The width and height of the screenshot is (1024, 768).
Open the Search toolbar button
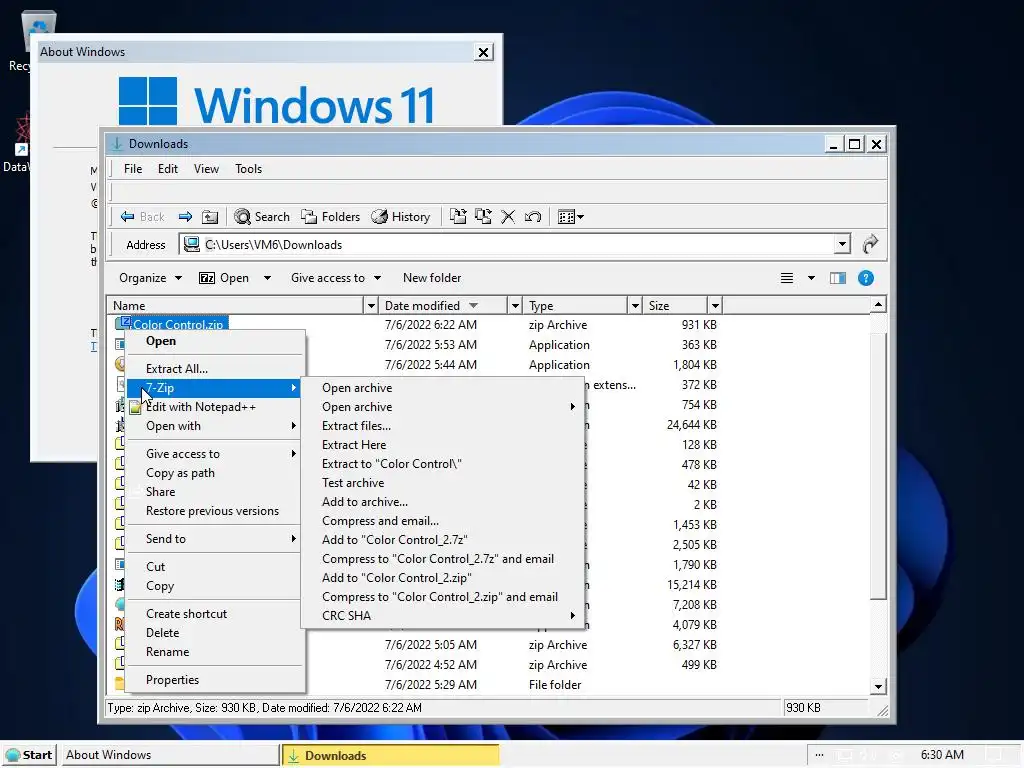coord(262,217)
